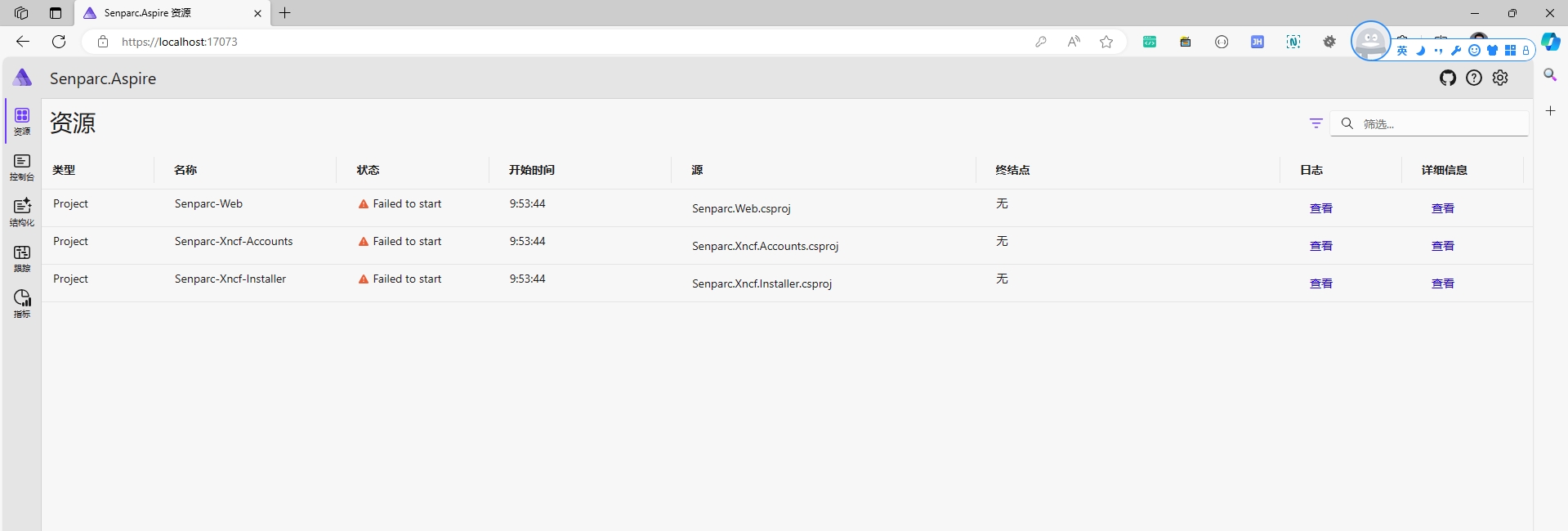Select the Senparc.Aspire 资源 browser tab
1568x531 pixels.
point(172,13)
